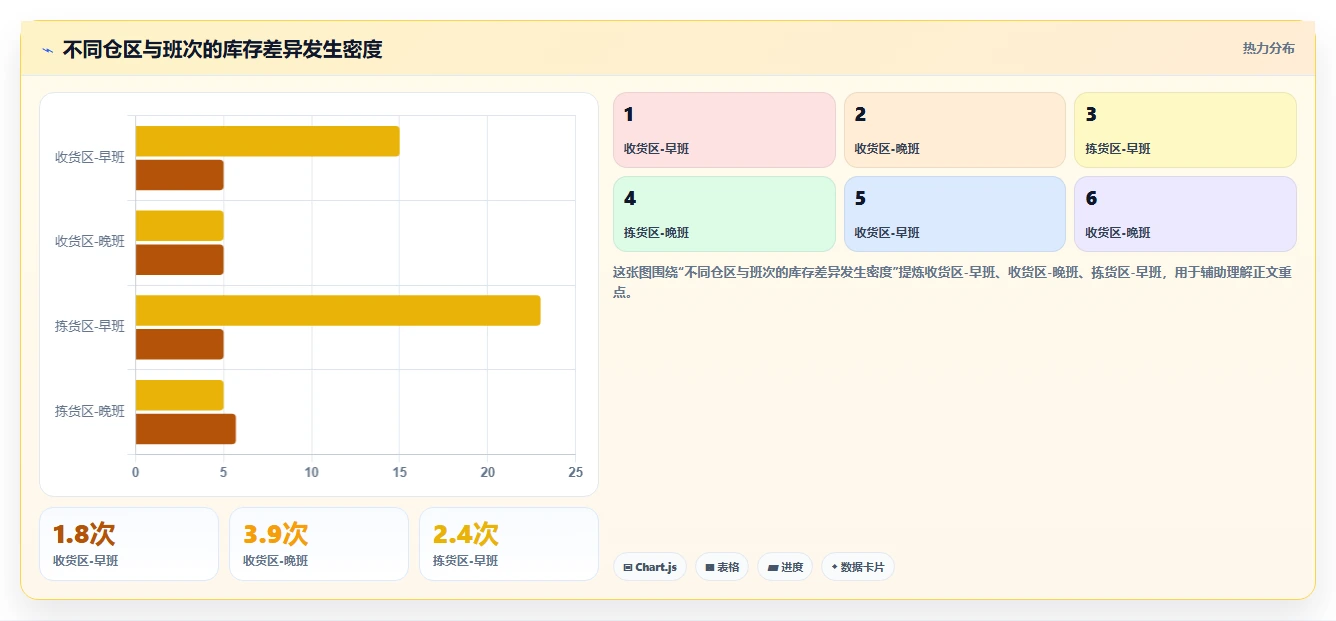Click the 热力分布 label in the header
This screenshot has height=621, width=1336.
1268,48
